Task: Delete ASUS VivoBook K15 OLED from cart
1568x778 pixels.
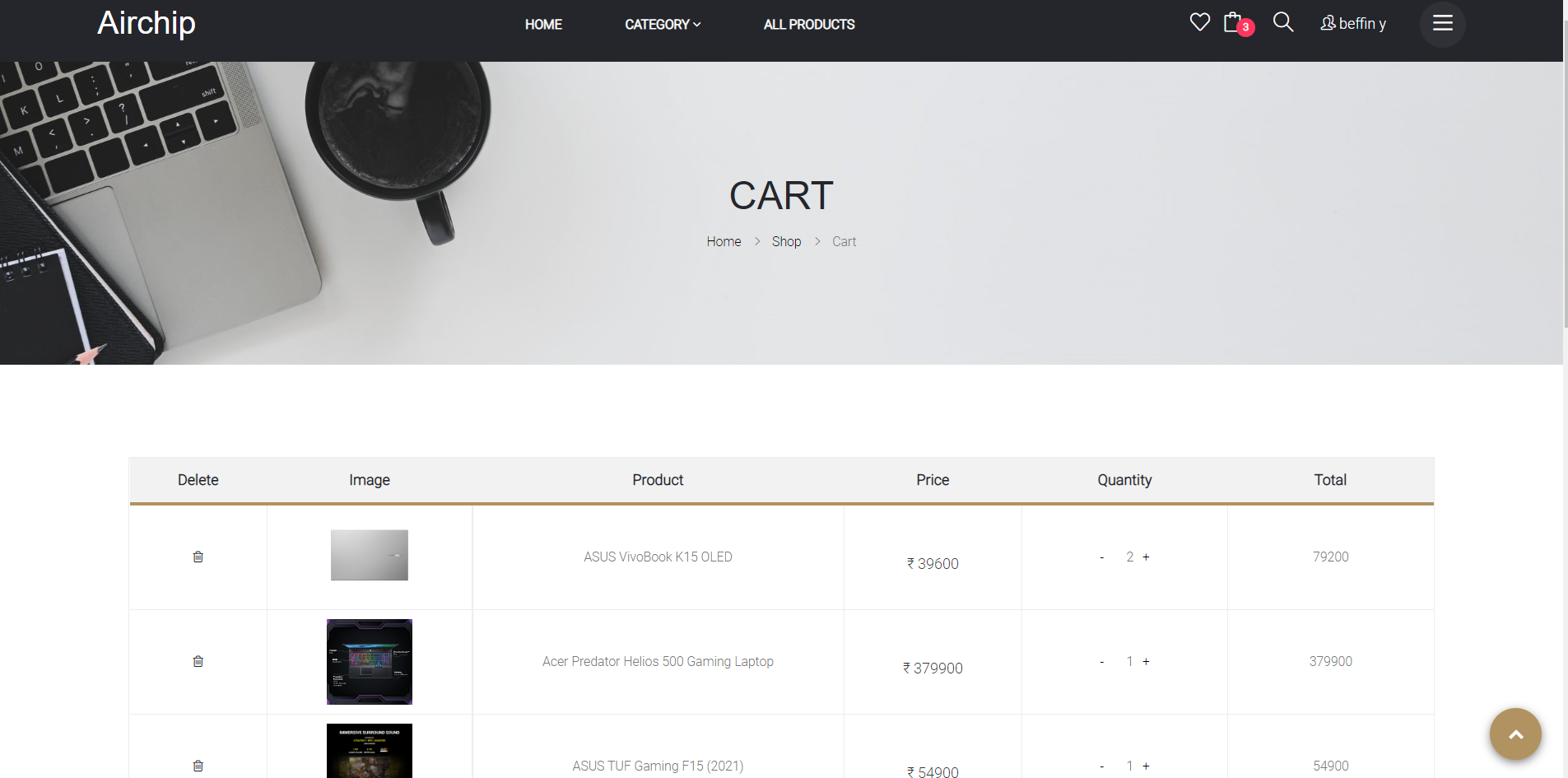Action: tap(198, 557)
